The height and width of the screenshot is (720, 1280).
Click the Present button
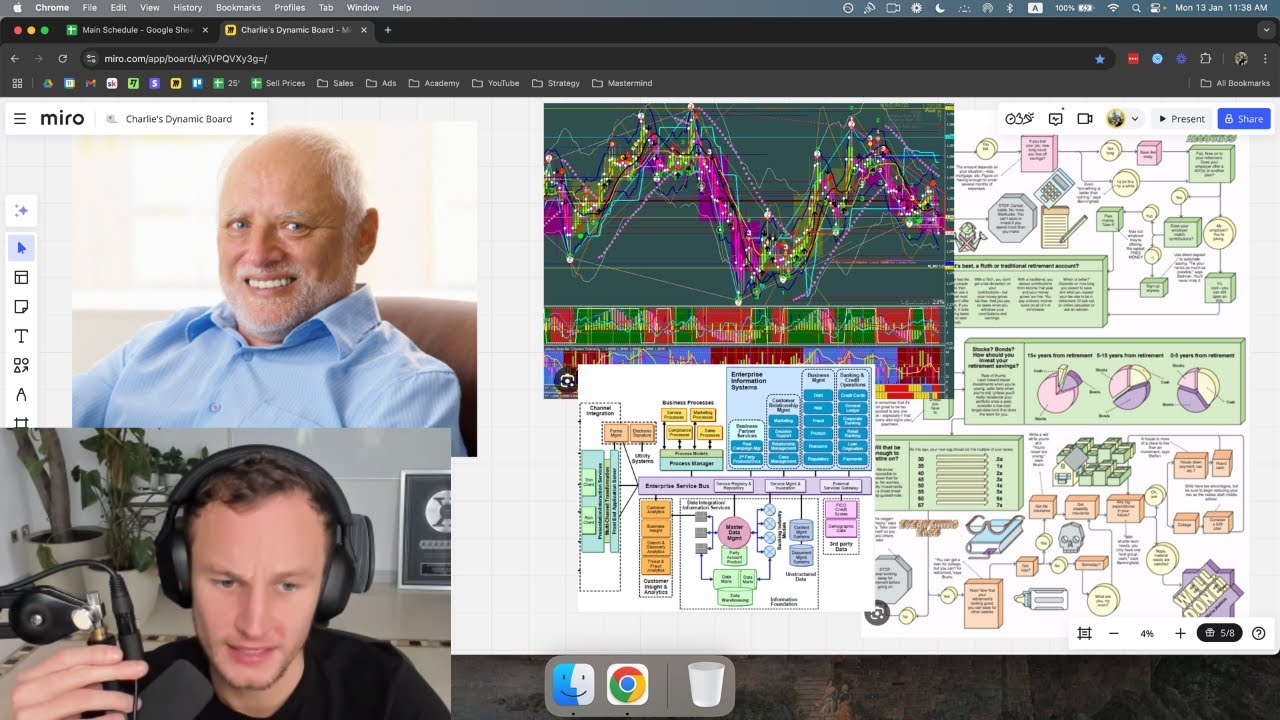point(1181,118)
